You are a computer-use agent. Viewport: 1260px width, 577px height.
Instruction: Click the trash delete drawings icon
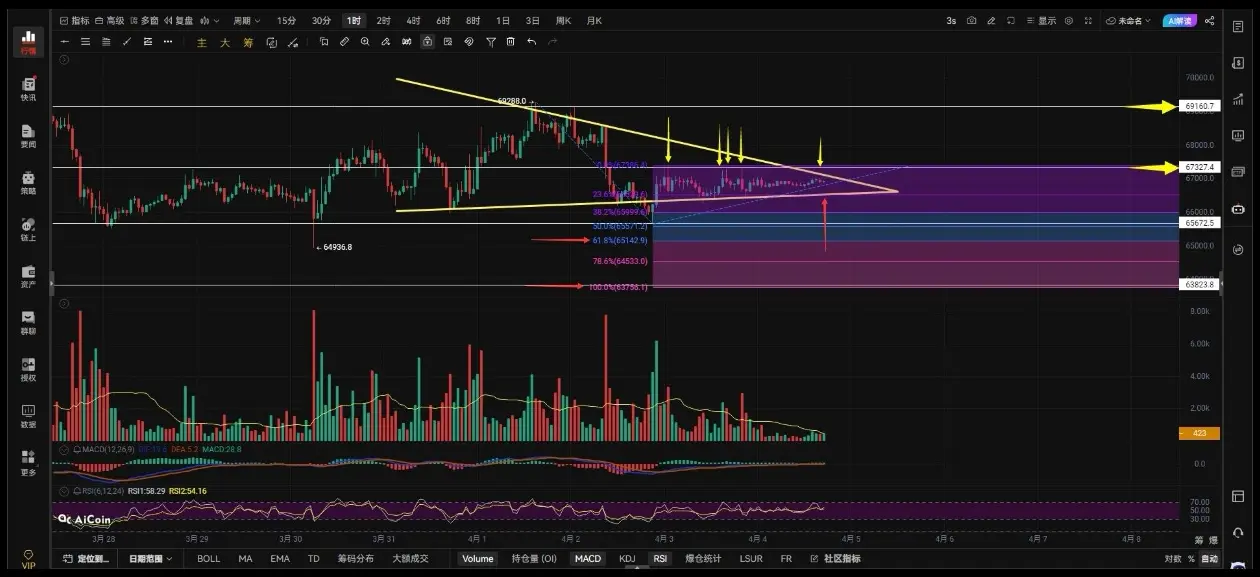[x=510, y=41]
